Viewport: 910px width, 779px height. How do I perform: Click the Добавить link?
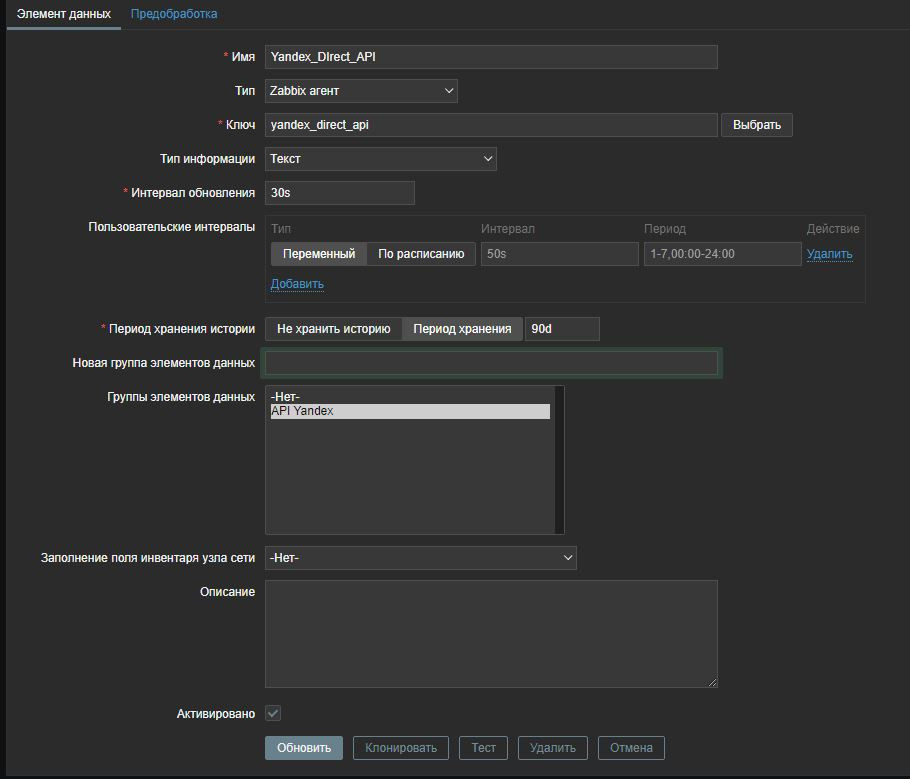coord(297,284)
